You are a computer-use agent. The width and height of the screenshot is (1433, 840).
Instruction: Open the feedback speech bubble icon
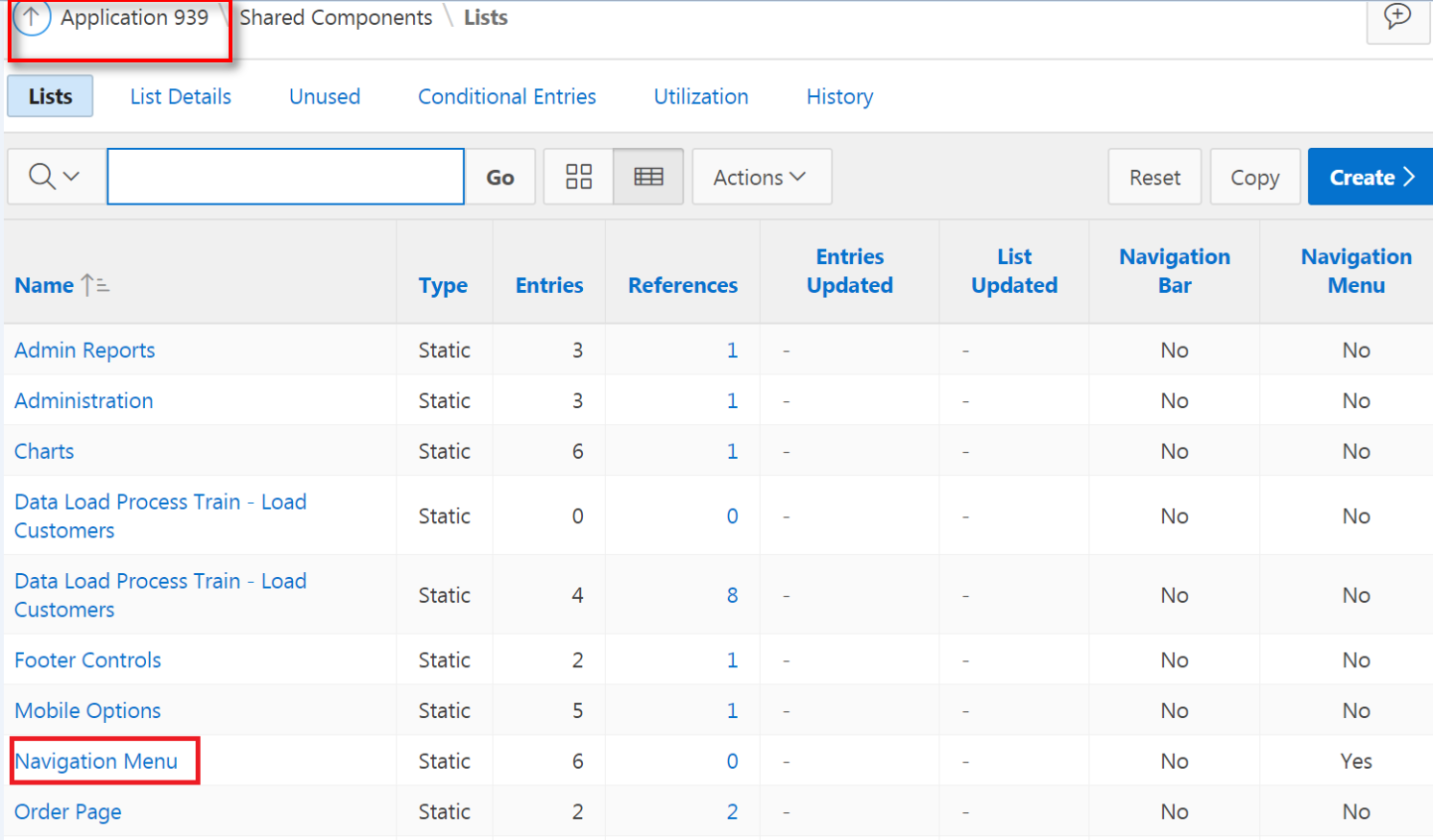click(x=1397, y=17)
